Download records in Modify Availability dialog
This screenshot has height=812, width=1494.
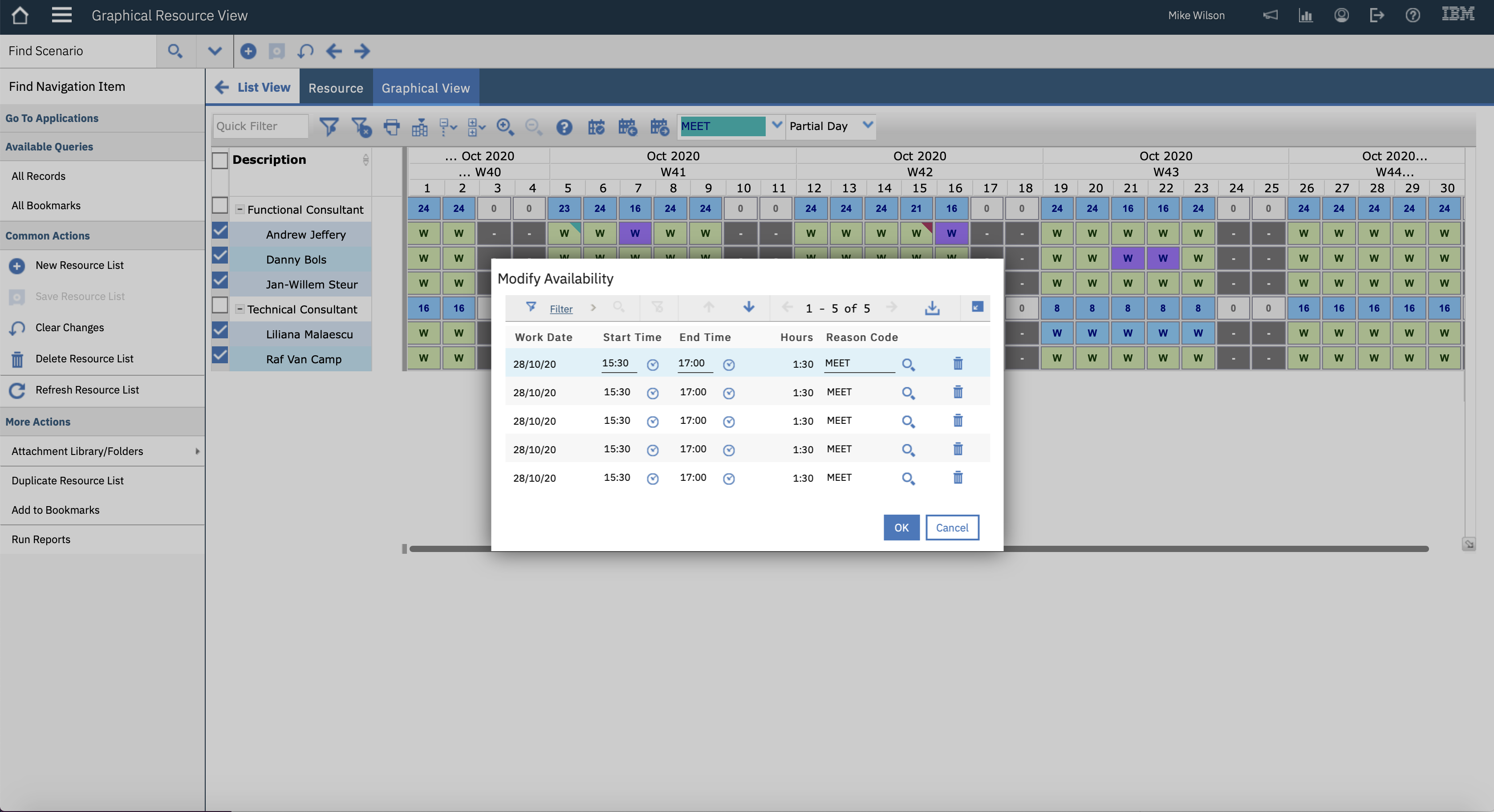coord(932,308)
